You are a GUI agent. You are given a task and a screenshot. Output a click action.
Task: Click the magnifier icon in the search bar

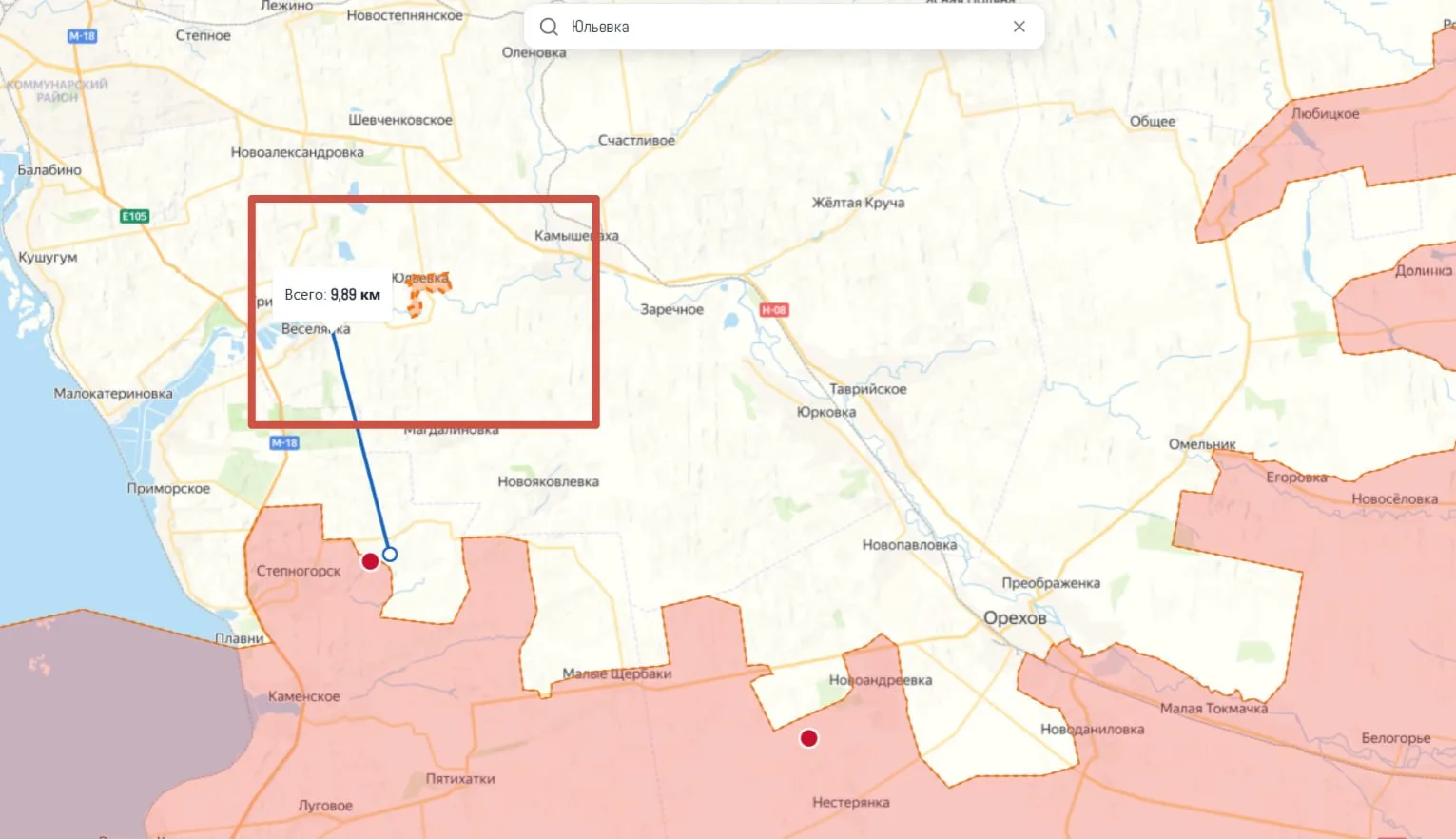tap(549, 27)
